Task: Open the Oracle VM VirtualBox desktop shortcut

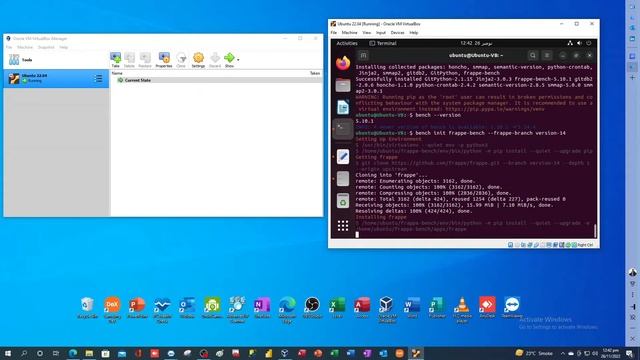Action: pyautogui.click(x=387, y=310)
